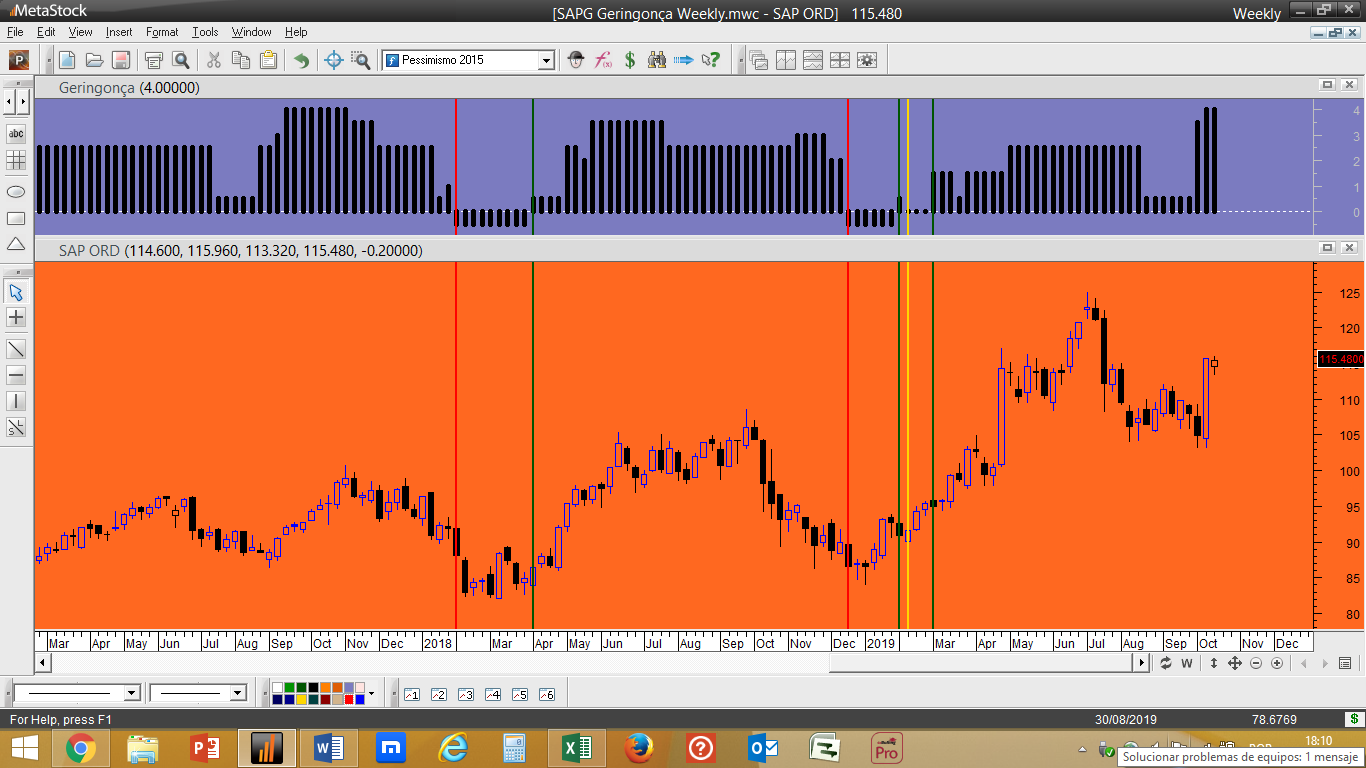Click the green dollar sign toolbar icon
Viewport: 1366px width, 768px height.
click(x=630, y=60)
